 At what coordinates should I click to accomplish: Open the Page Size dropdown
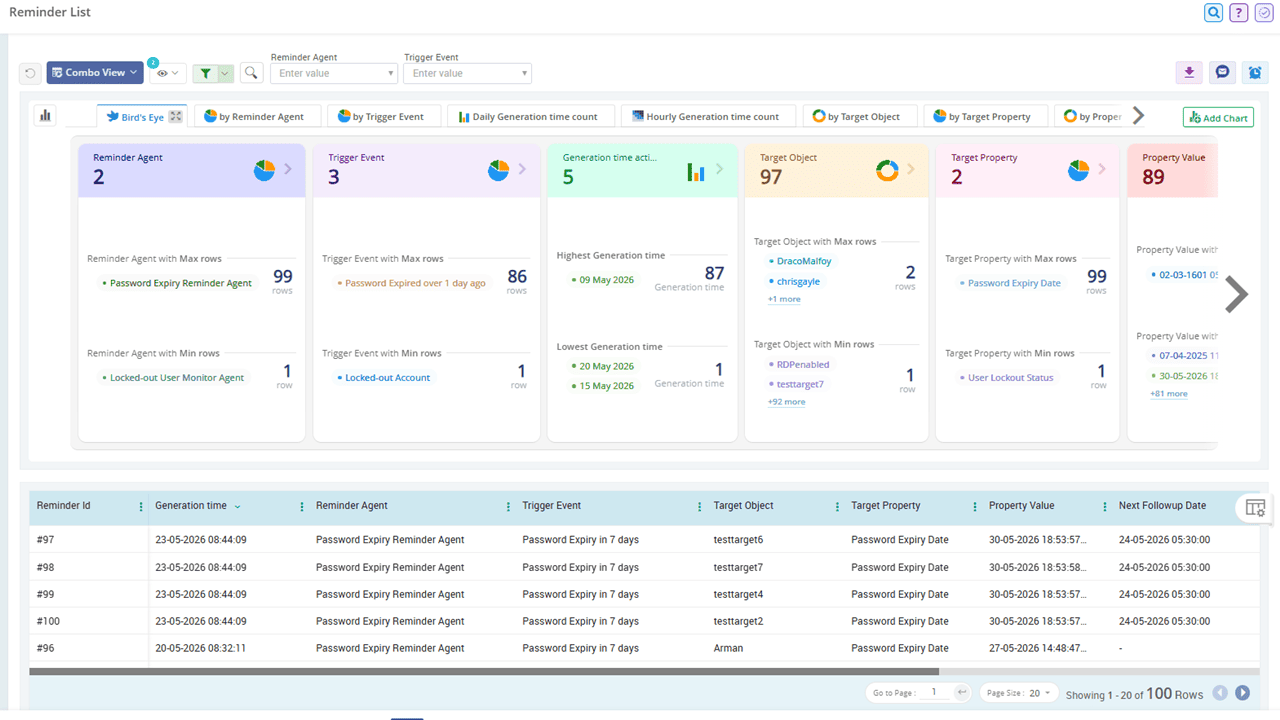[x=1017, y=692]
